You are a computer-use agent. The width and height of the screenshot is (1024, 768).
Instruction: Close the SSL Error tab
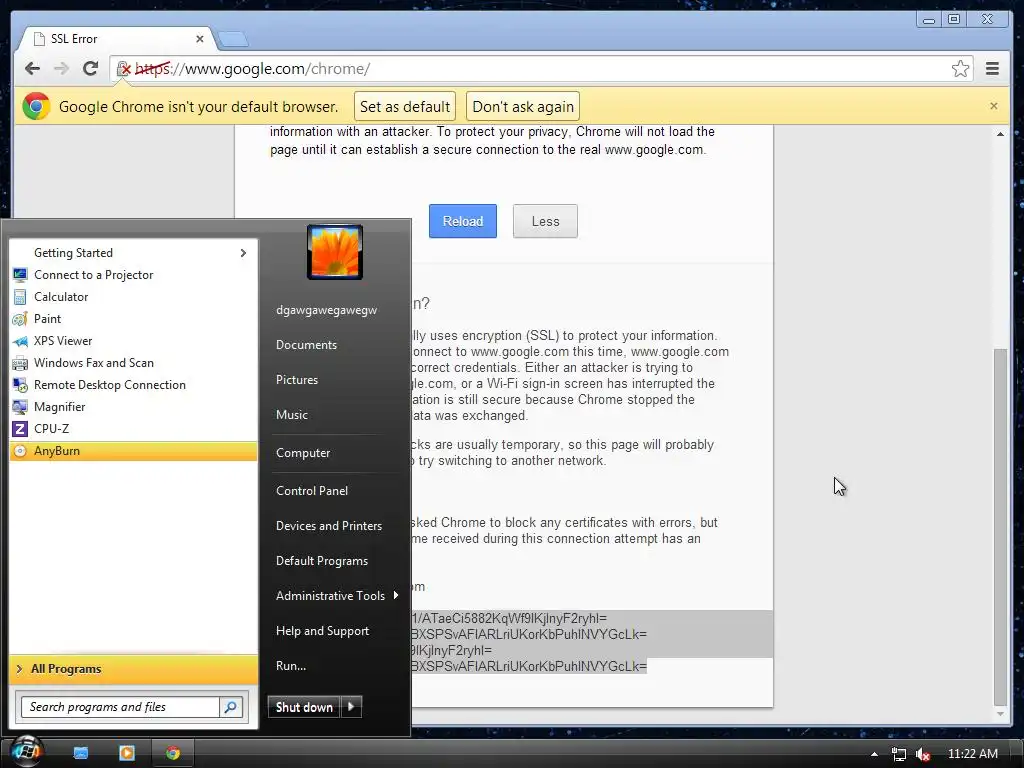200,39
